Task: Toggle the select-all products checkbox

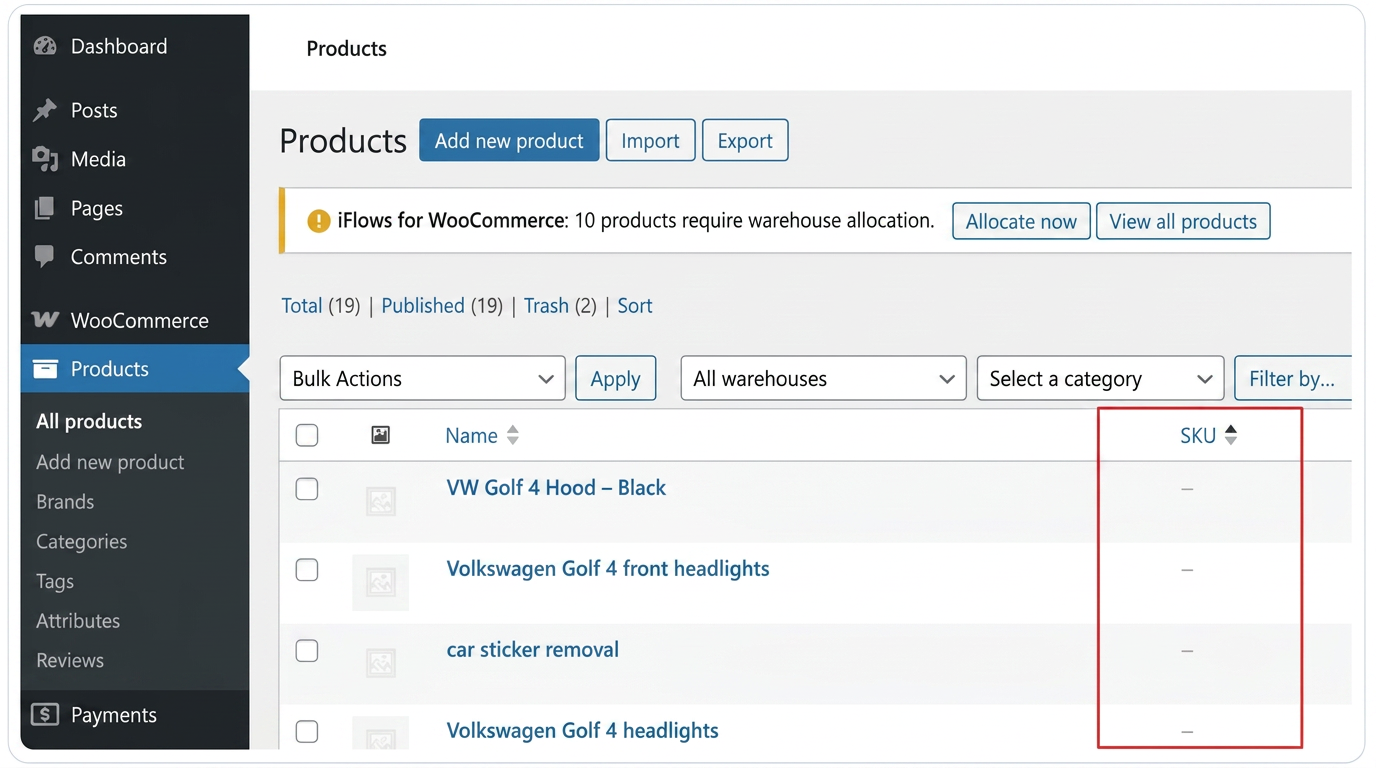Action: [307, 435]
